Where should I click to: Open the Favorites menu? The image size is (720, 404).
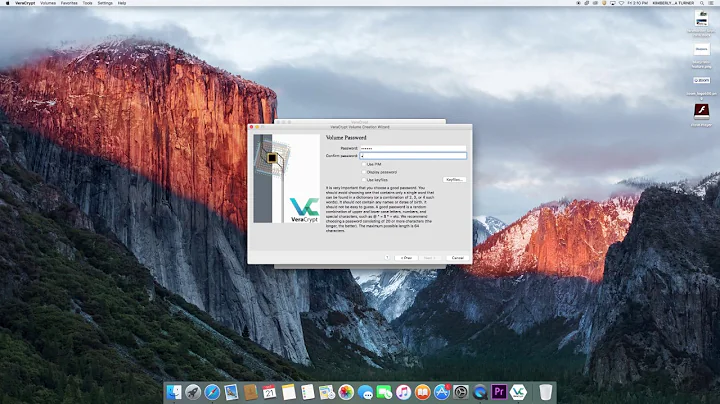pos(69,4)
